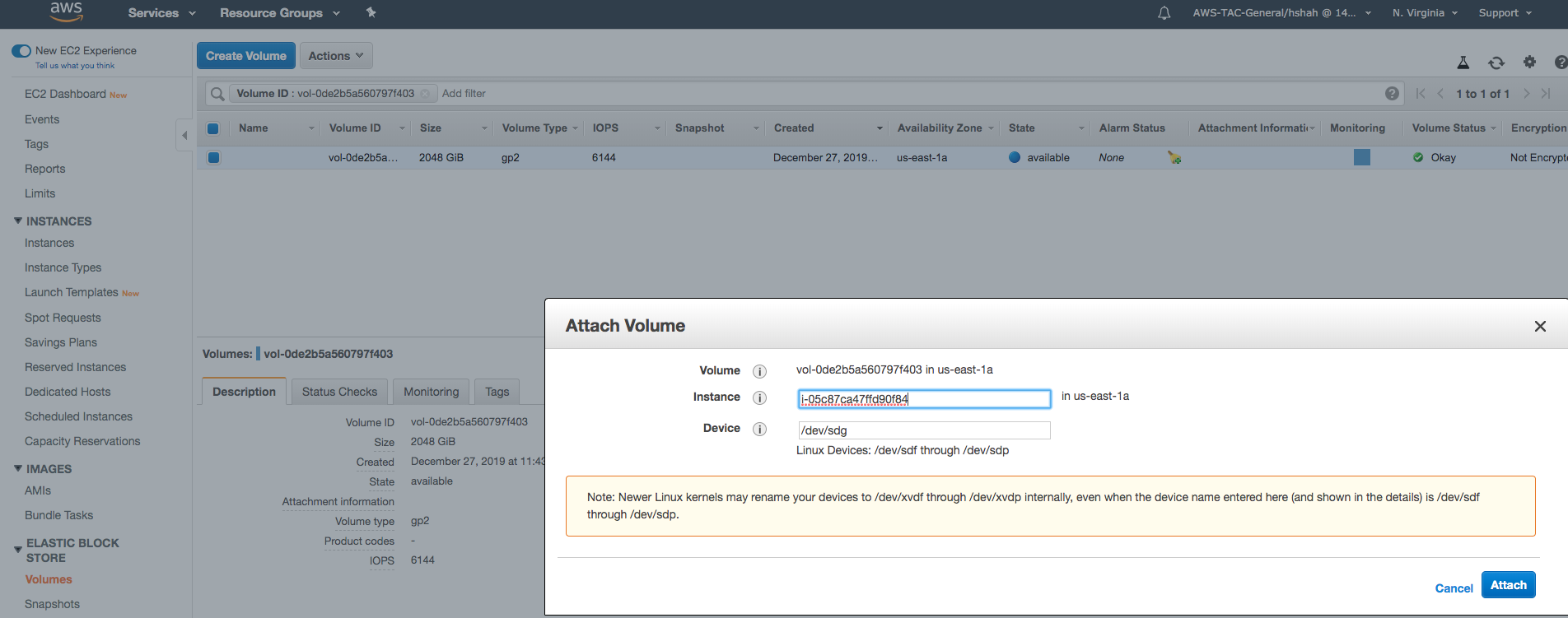Collapse the INSTANCES sidebar section
This screenshot has height=618, width=1568.
(18, 221)
